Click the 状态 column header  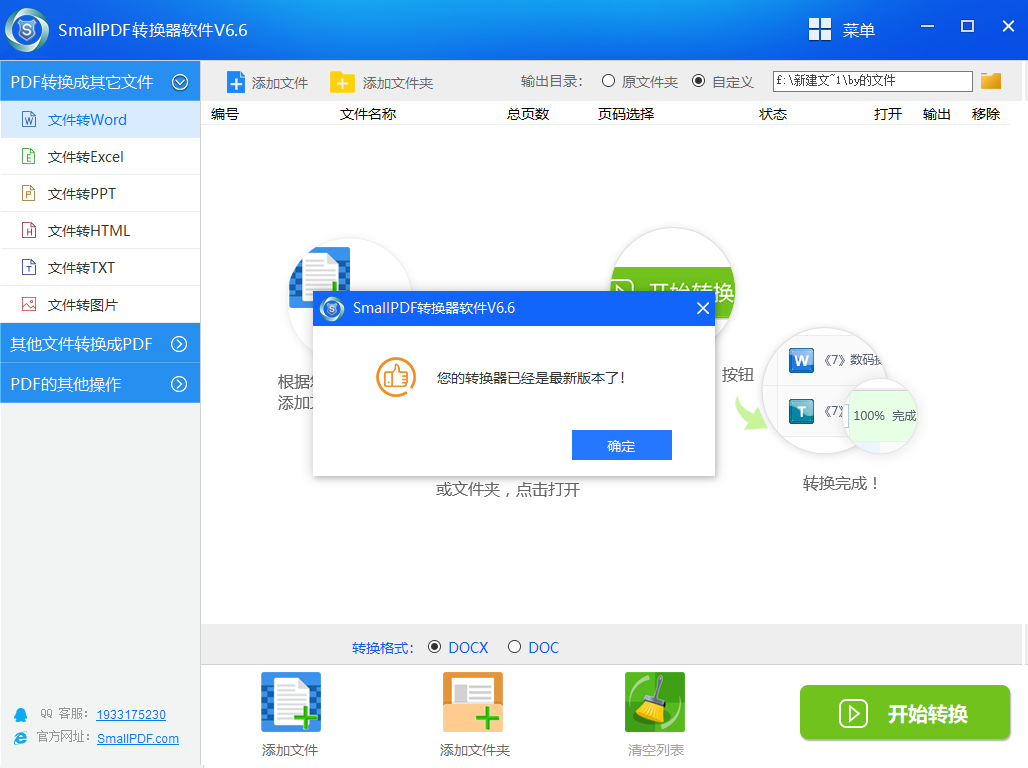click(773, 113)
